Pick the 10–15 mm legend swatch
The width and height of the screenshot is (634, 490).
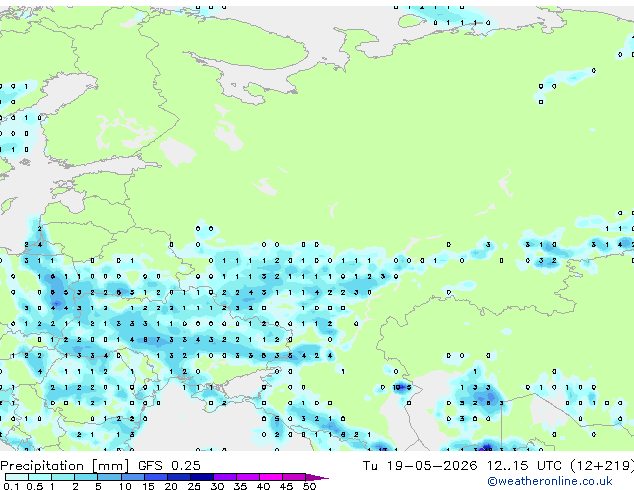[133, 477]
